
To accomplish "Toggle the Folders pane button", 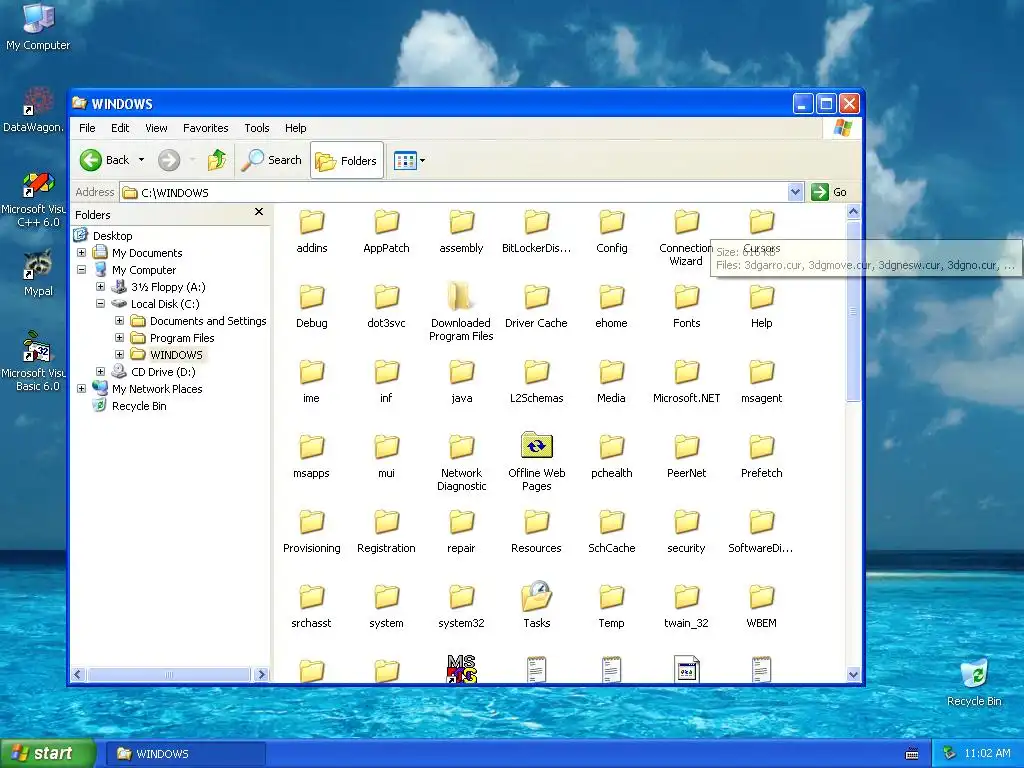I will tap(347, 160).
